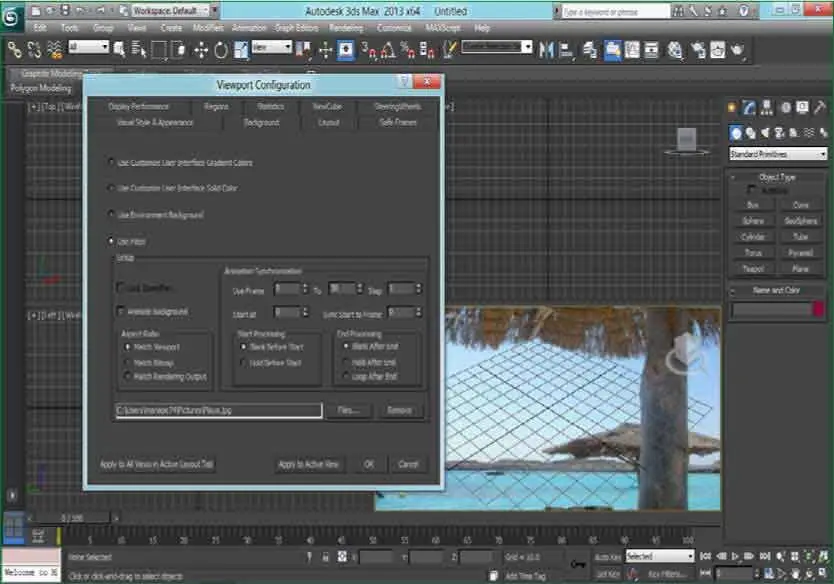Screen dimensions: 834x584
Task: Open the Render Setup dialog icon
Action: (x=698, y=50)
